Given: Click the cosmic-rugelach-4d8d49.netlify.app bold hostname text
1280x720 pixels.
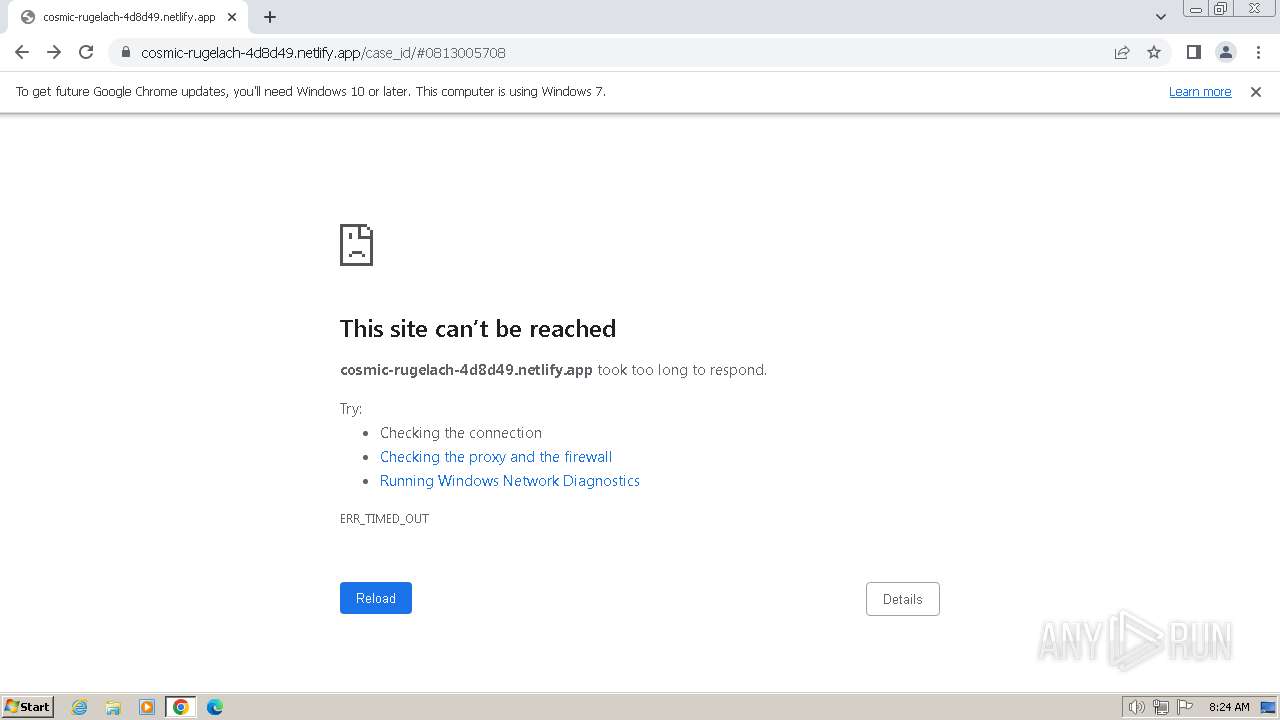Looking at the screenshot, I should point(466,370).
